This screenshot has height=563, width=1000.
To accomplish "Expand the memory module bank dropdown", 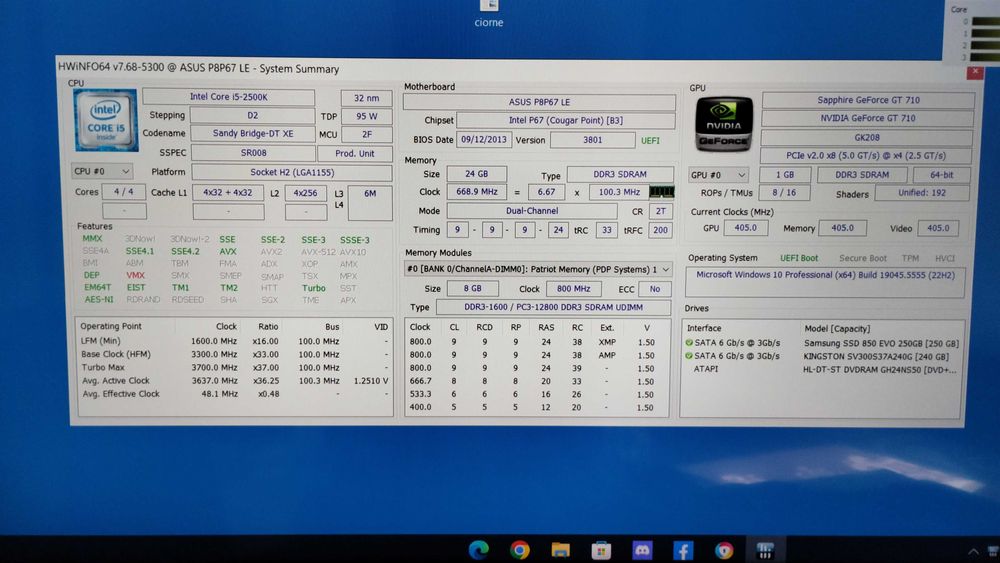I will (538, 270).
